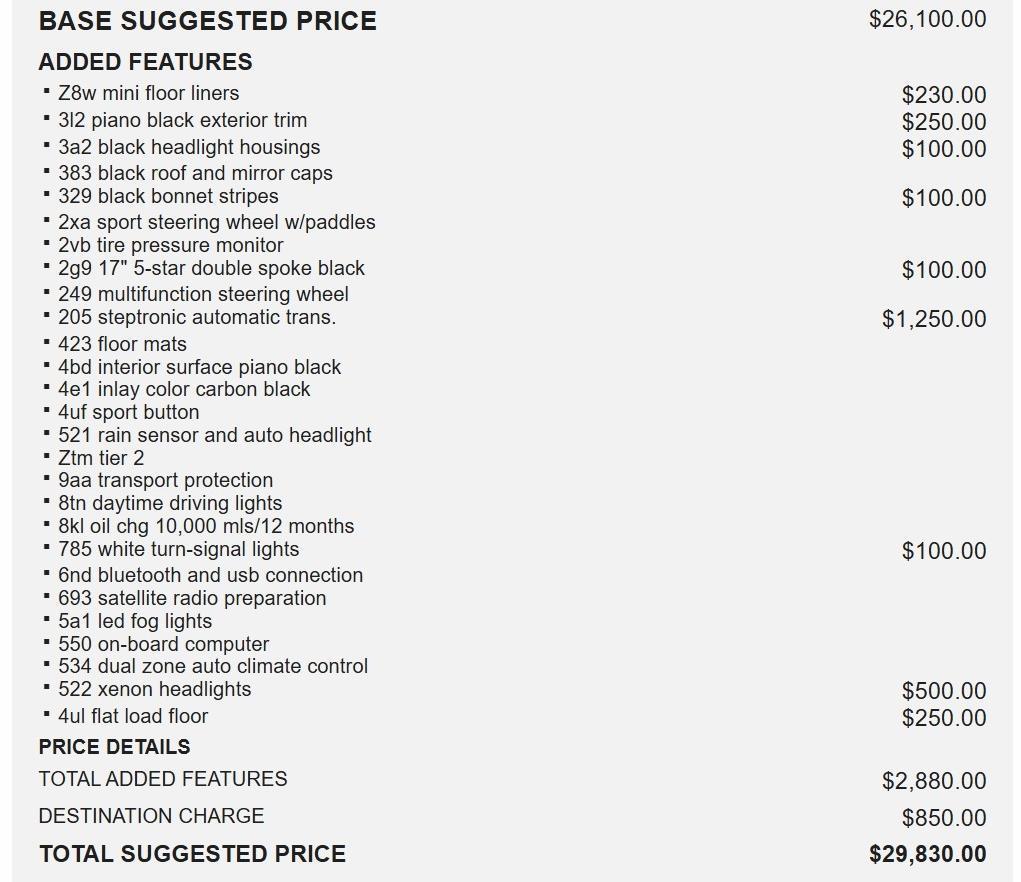Click the $1,250.00 price amount
The height and width of the screenshot is (882, 1021).
pyautogui.click(x=933, y=319)
